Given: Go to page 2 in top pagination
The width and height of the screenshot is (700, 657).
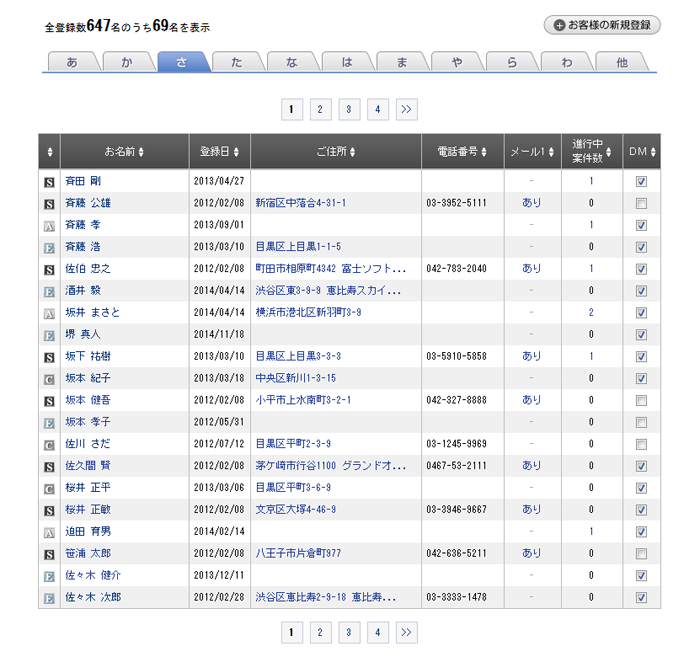Looking at the screenshot, I should tap(320, 109).
